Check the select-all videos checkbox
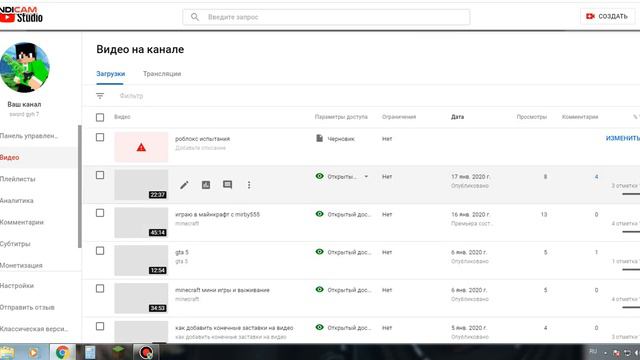The width and height of the screenshot is (640, 360). click(x=100, y=118)
